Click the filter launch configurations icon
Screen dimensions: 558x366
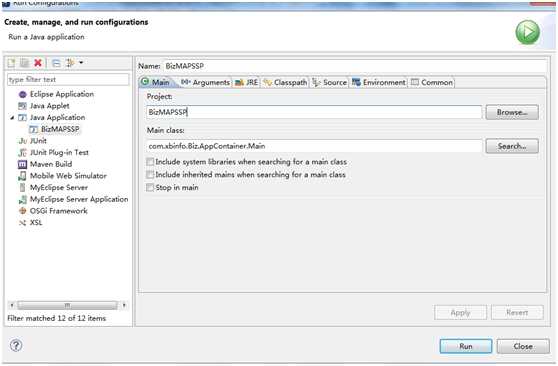click(x=70, y=63)
